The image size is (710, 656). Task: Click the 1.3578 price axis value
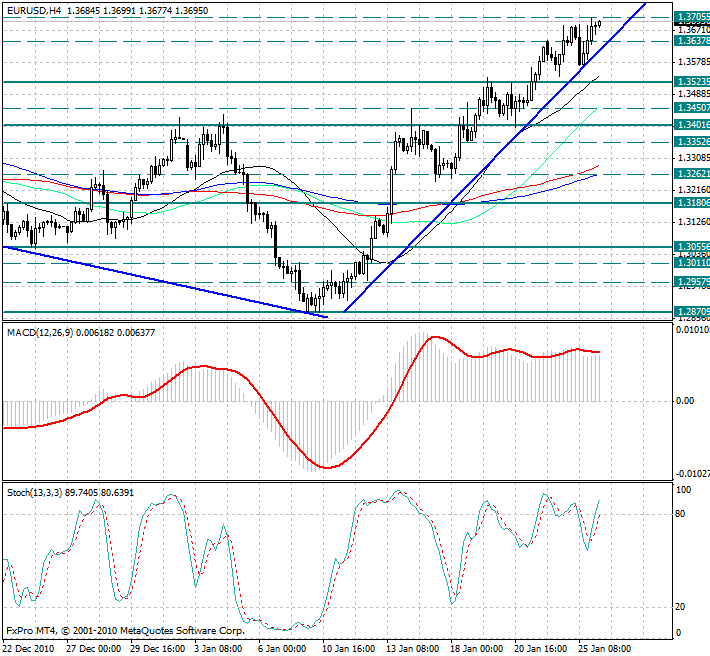pyautogui.click(x=694, y=62)
